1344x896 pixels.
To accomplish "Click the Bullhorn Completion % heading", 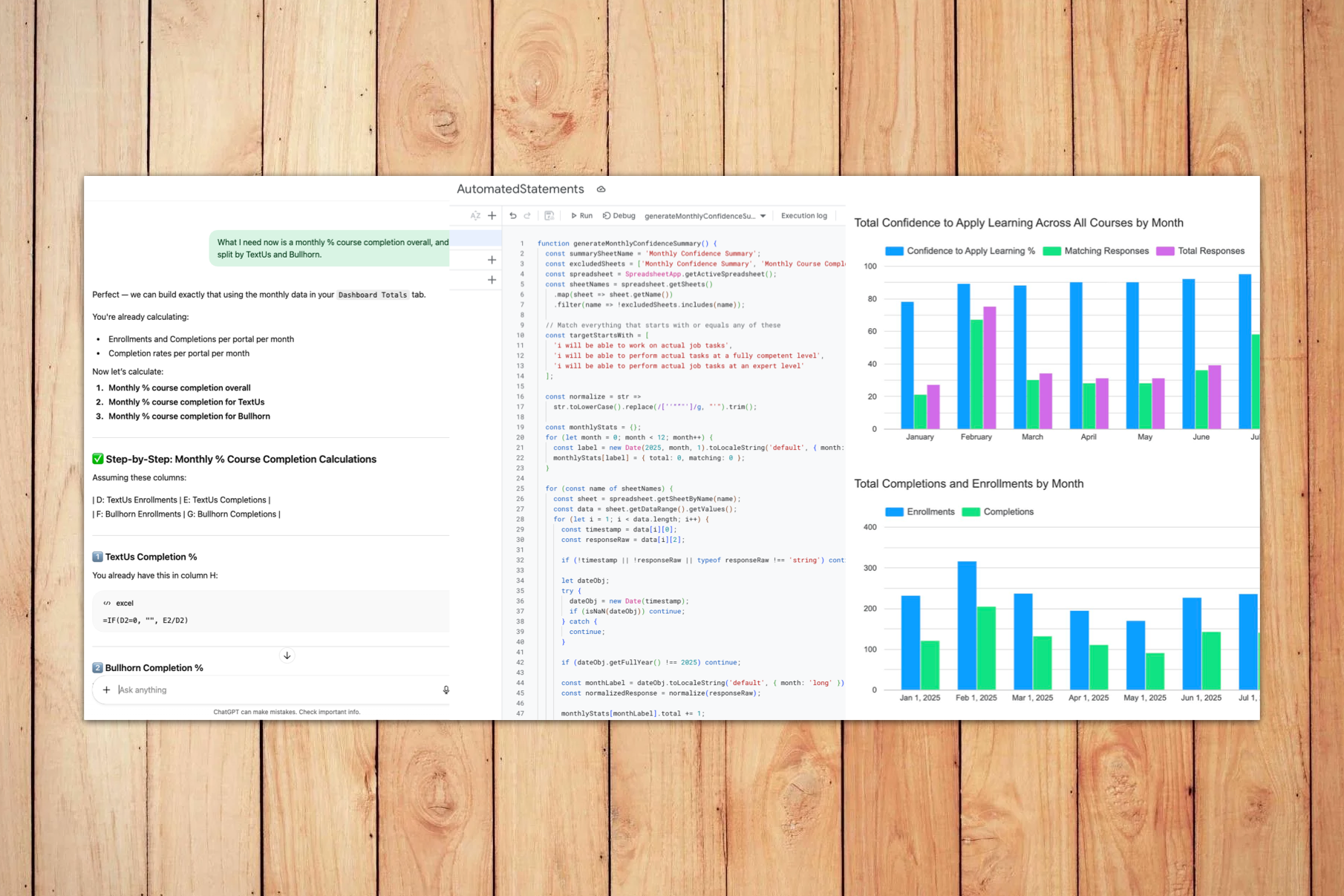I will click(x=154, y=667).
